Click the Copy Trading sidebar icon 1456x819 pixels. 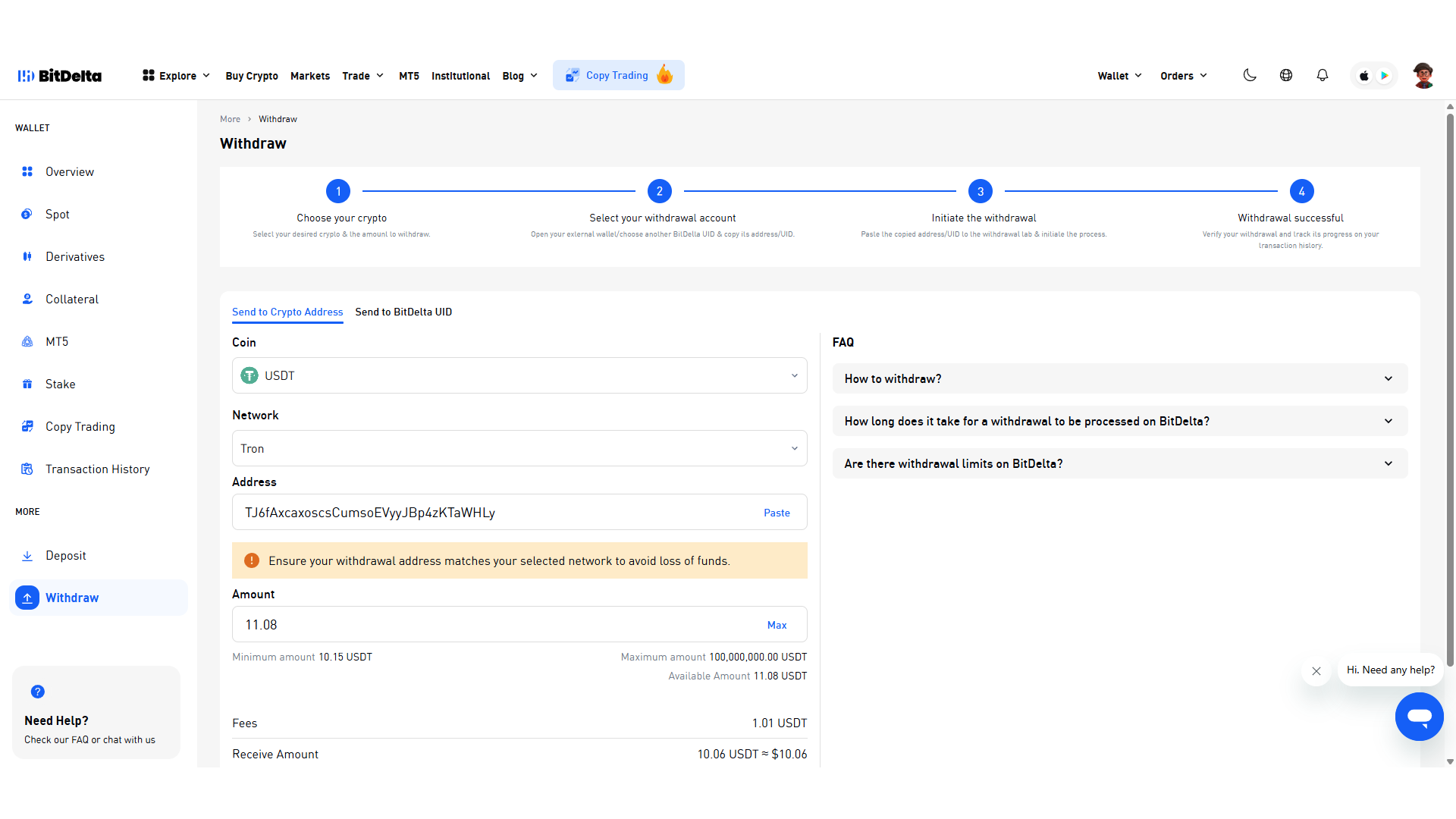click(27, 426)
